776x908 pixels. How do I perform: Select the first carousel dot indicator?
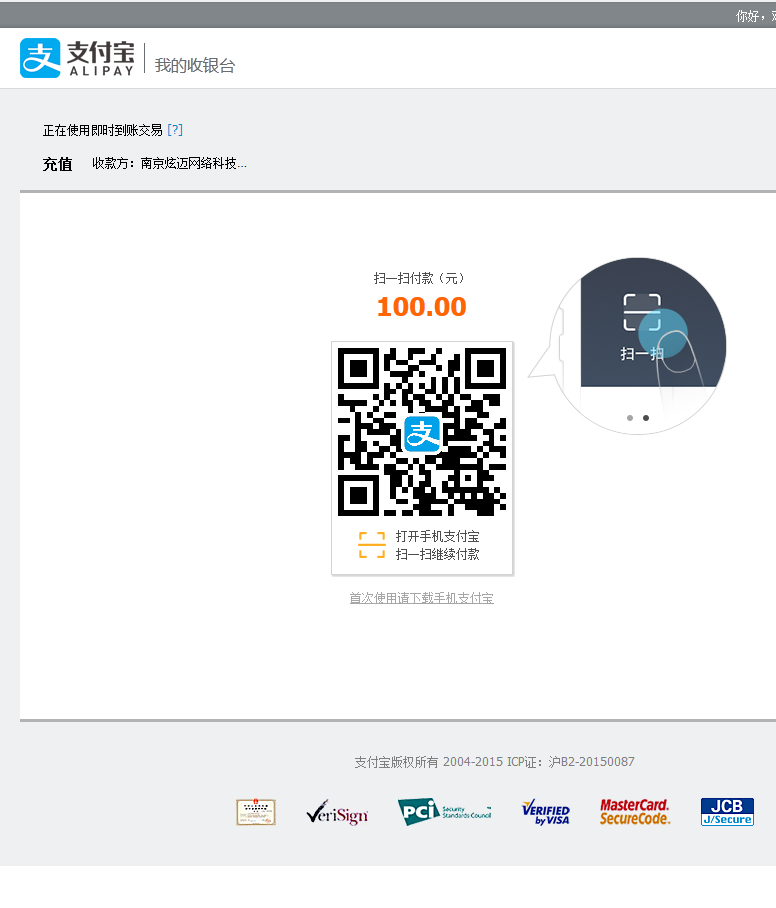tap(630, 418)
